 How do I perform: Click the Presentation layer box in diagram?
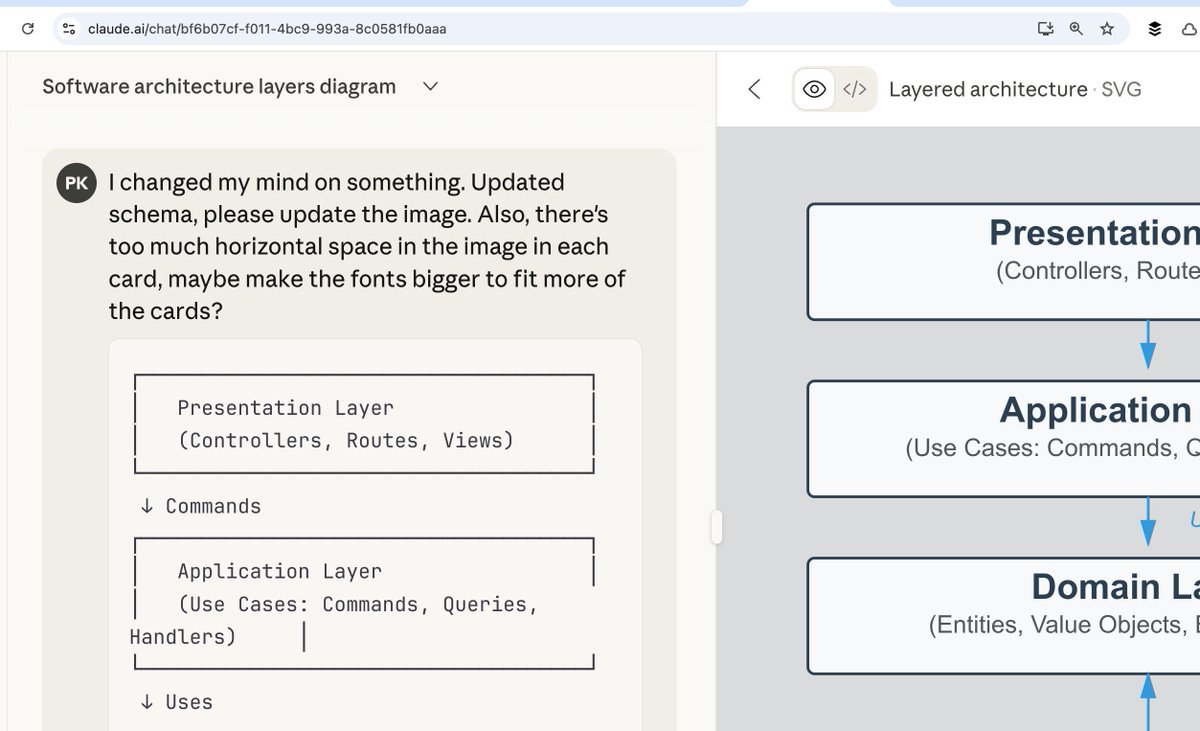coord(1003,262)
